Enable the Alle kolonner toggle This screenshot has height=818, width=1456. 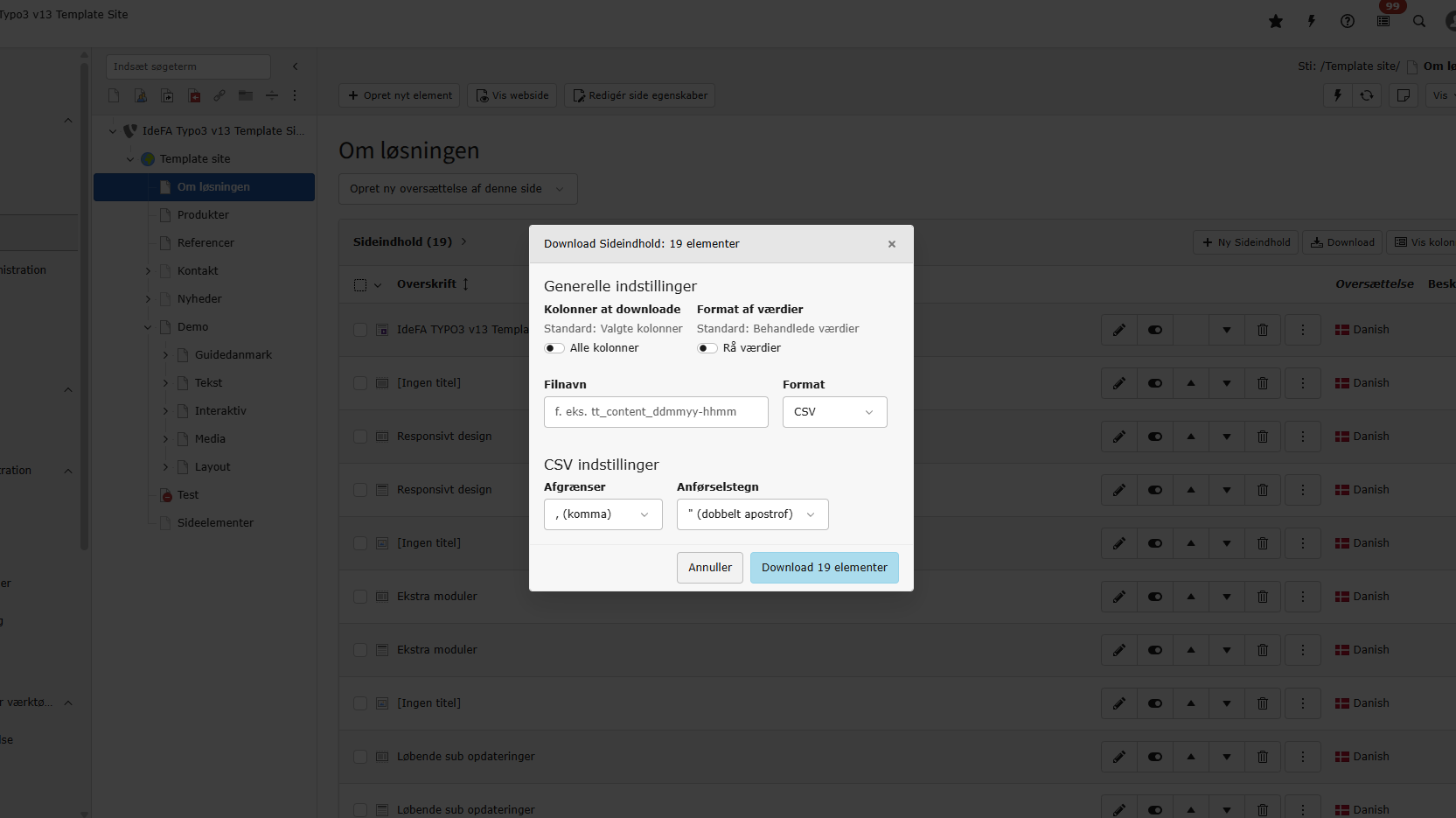[x=554, y=348]
